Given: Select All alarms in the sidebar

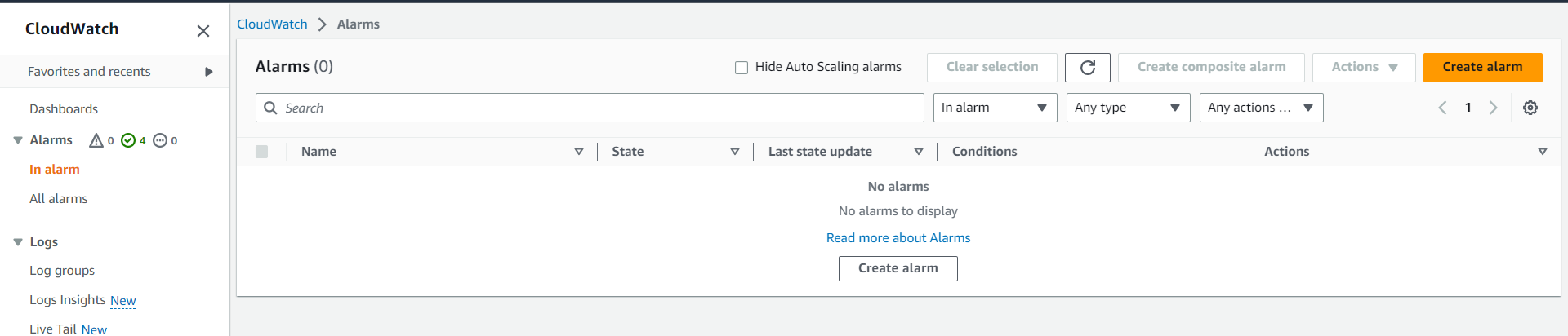Looking at the screenshot, I should click(59, 199).
